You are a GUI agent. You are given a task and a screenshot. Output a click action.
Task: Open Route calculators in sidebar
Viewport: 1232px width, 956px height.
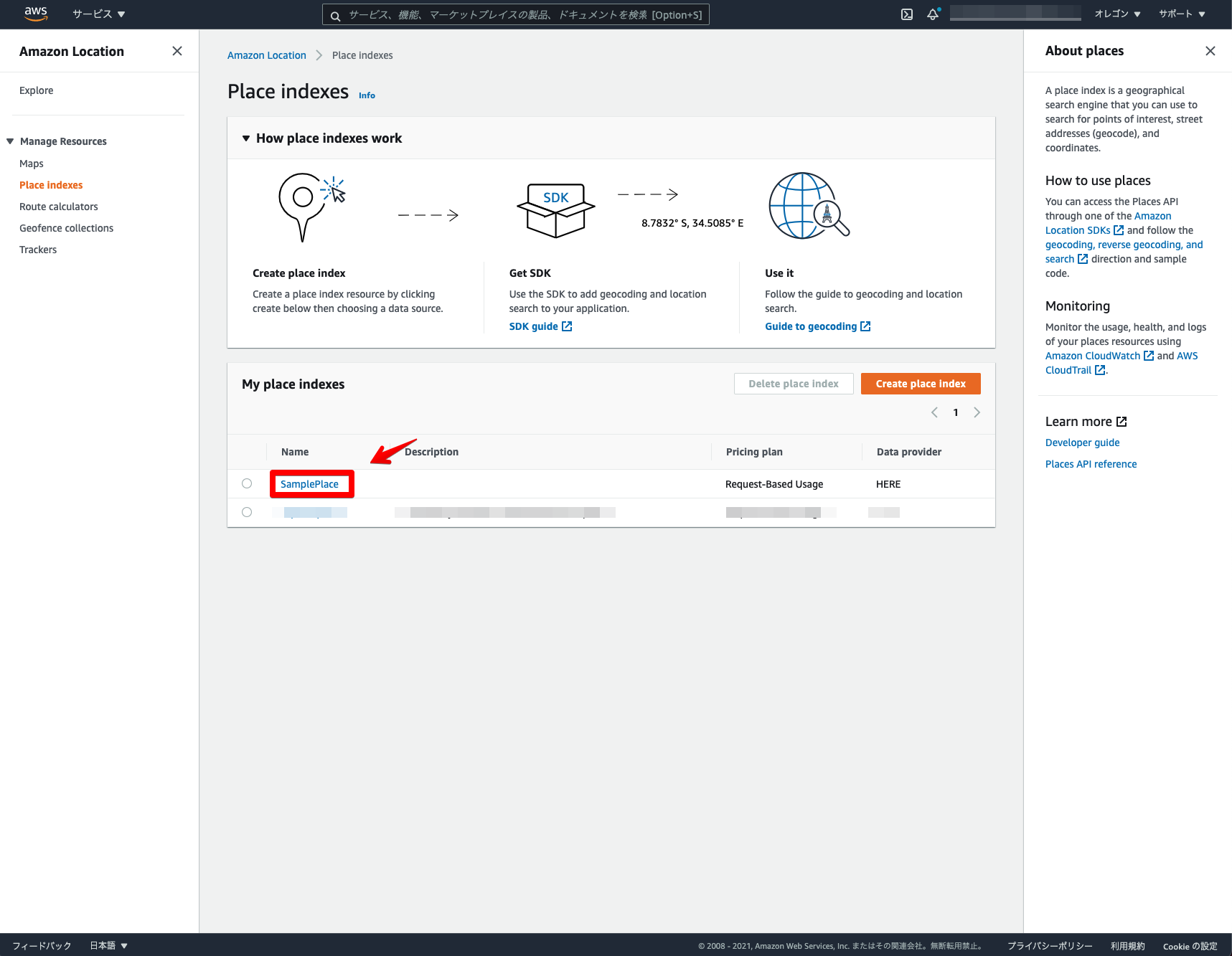pos(59,207)
